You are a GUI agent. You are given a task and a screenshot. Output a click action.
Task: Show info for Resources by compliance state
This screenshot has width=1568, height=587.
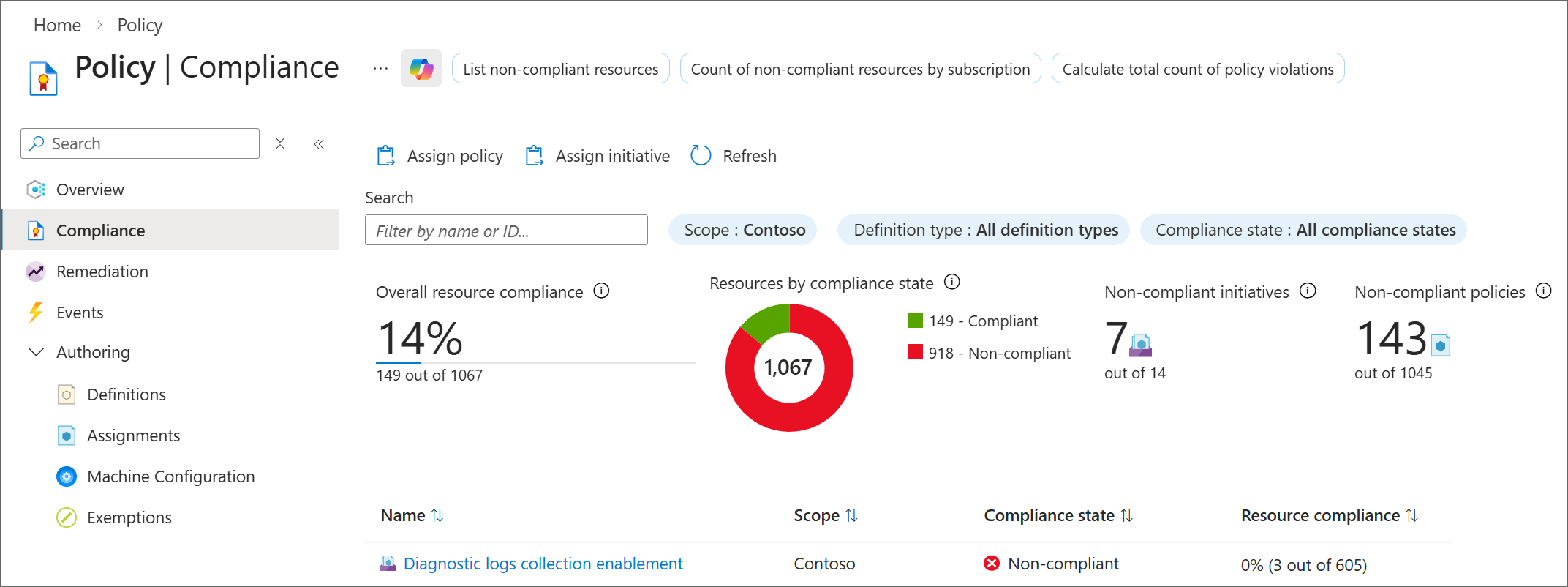click(951, 282)
